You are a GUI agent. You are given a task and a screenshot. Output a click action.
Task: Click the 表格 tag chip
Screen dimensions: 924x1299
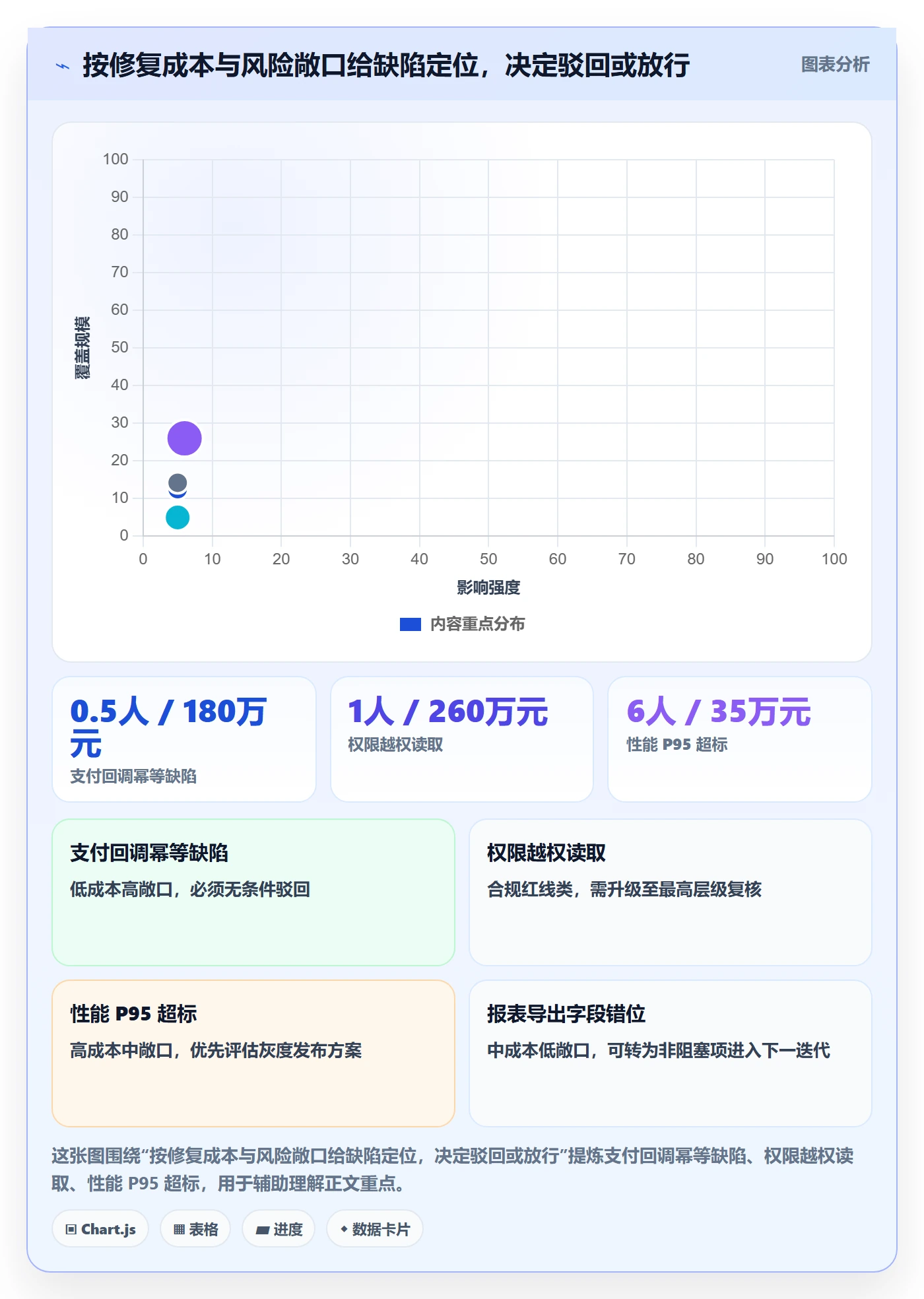point(195,1229)
